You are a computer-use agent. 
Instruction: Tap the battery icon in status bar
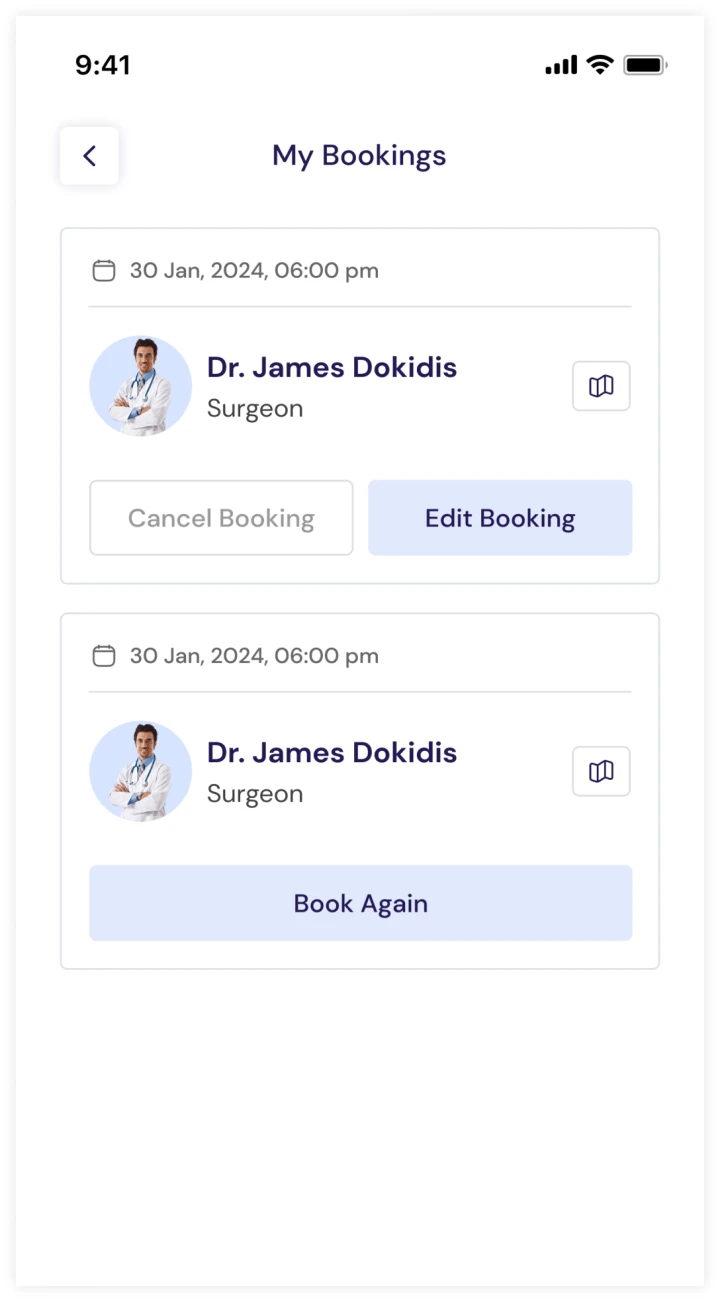point(645,65)
